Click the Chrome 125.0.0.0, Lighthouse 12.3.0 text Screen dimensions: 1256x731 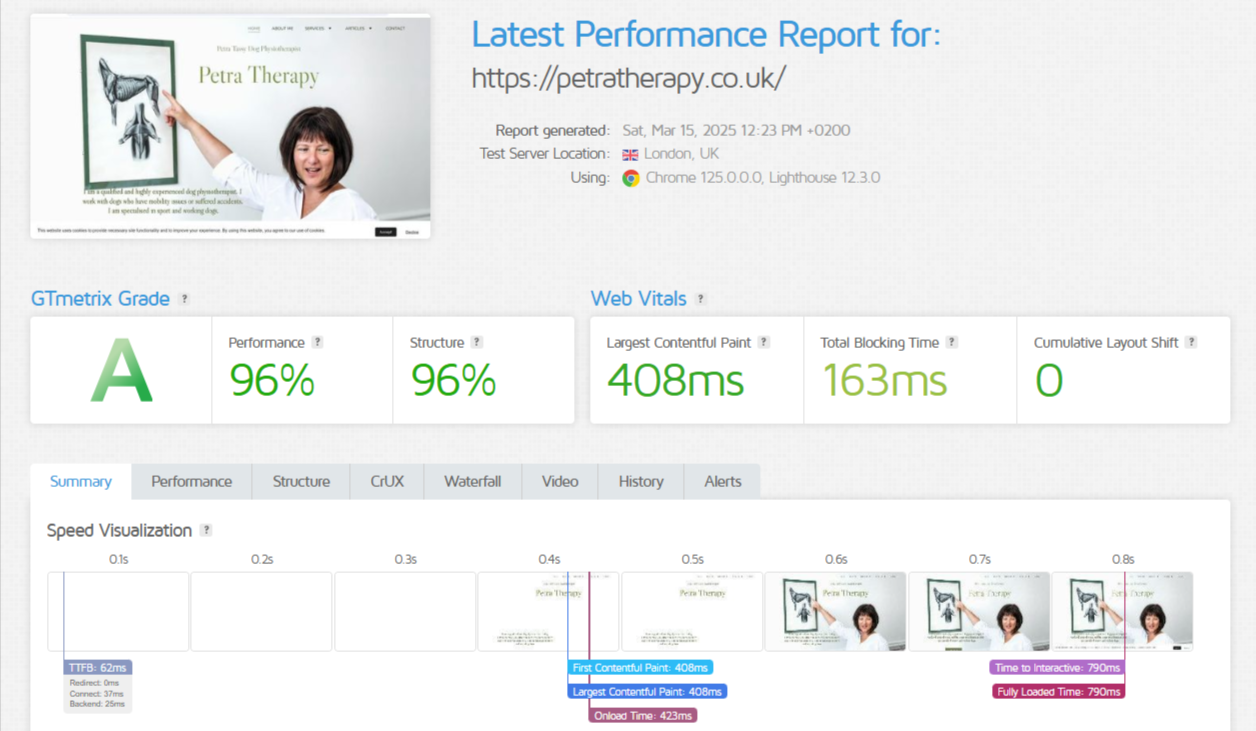coord(763,178)
